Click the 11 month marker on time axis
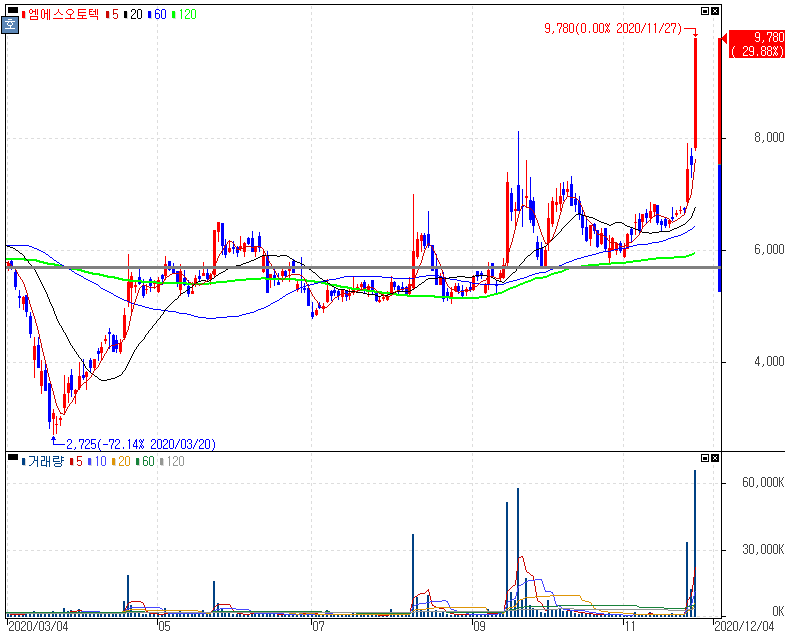Image resolution: width=785 pixels, height=635 pixels. tap(630, 626)
